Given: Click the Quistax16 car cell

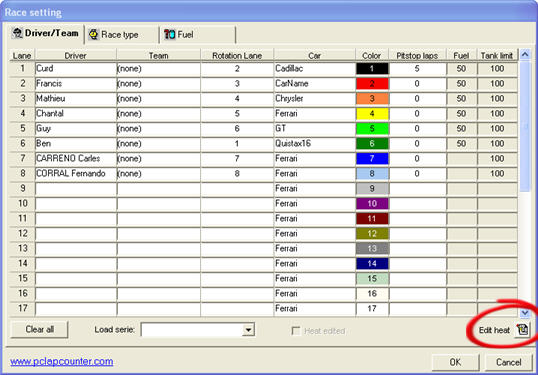Looking at the screenshot, I should click(315, 143).
